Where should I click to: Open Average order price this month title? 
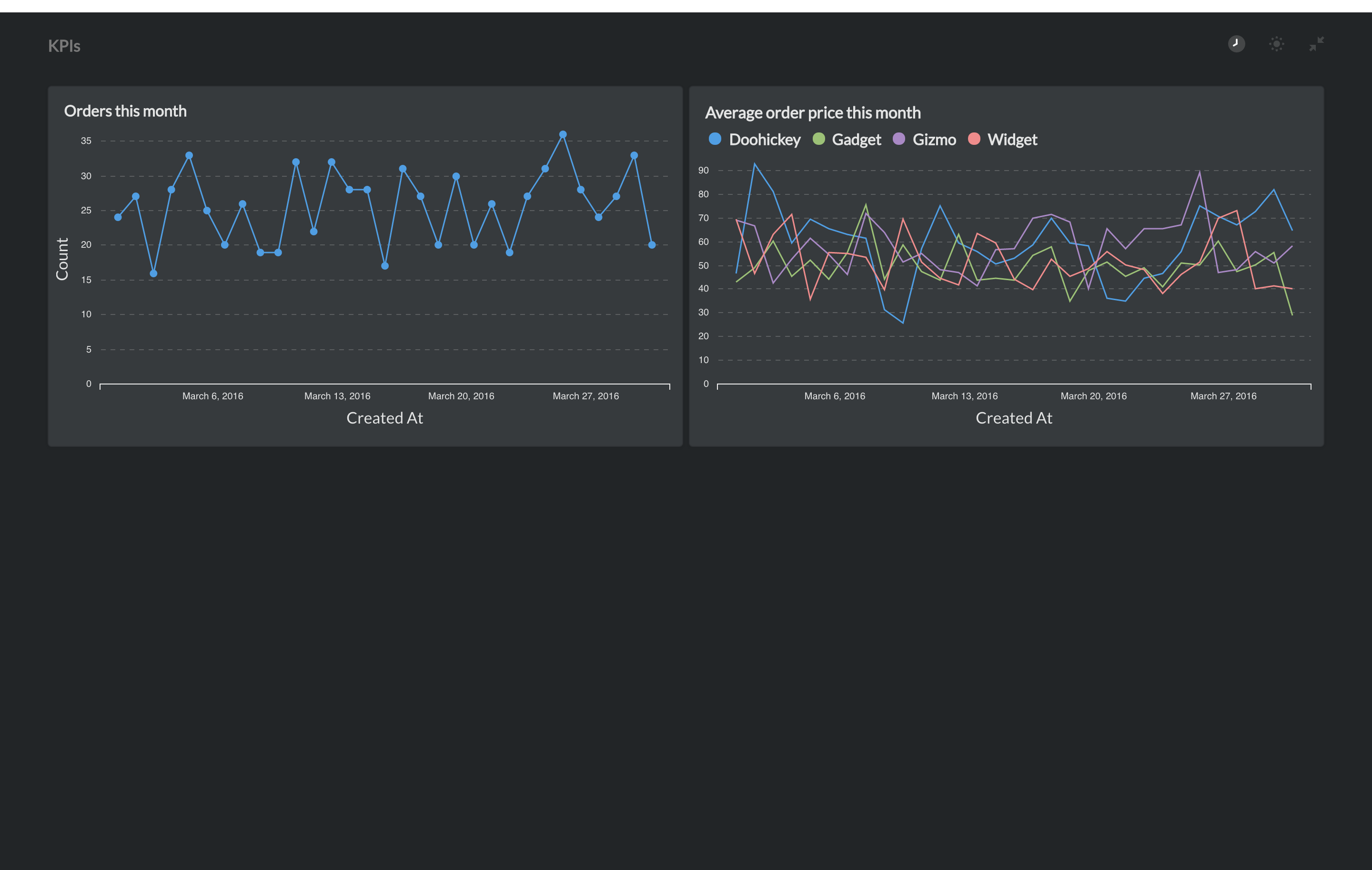(813, 113)
